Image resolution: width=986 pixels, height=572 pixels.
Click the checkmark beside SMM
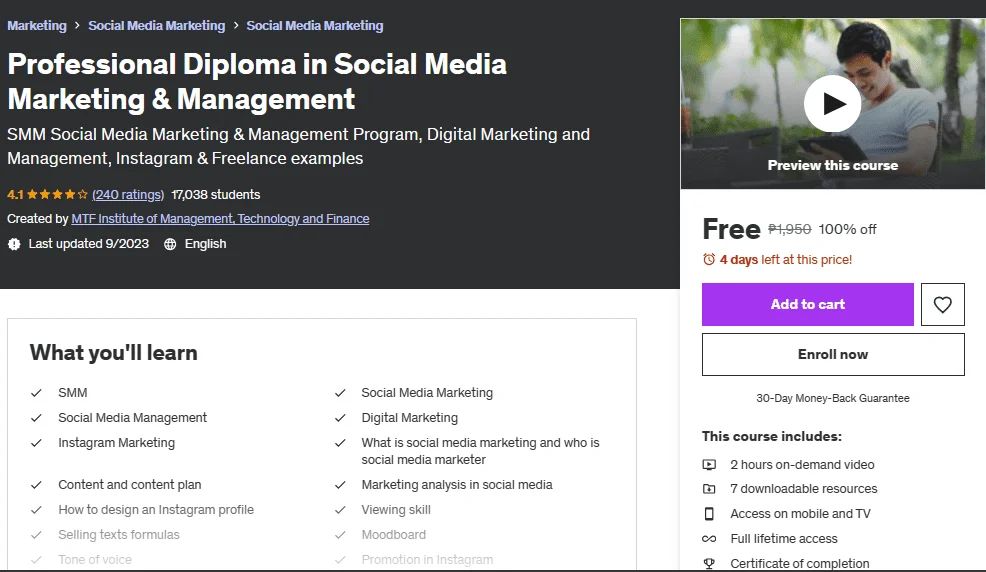36,393
